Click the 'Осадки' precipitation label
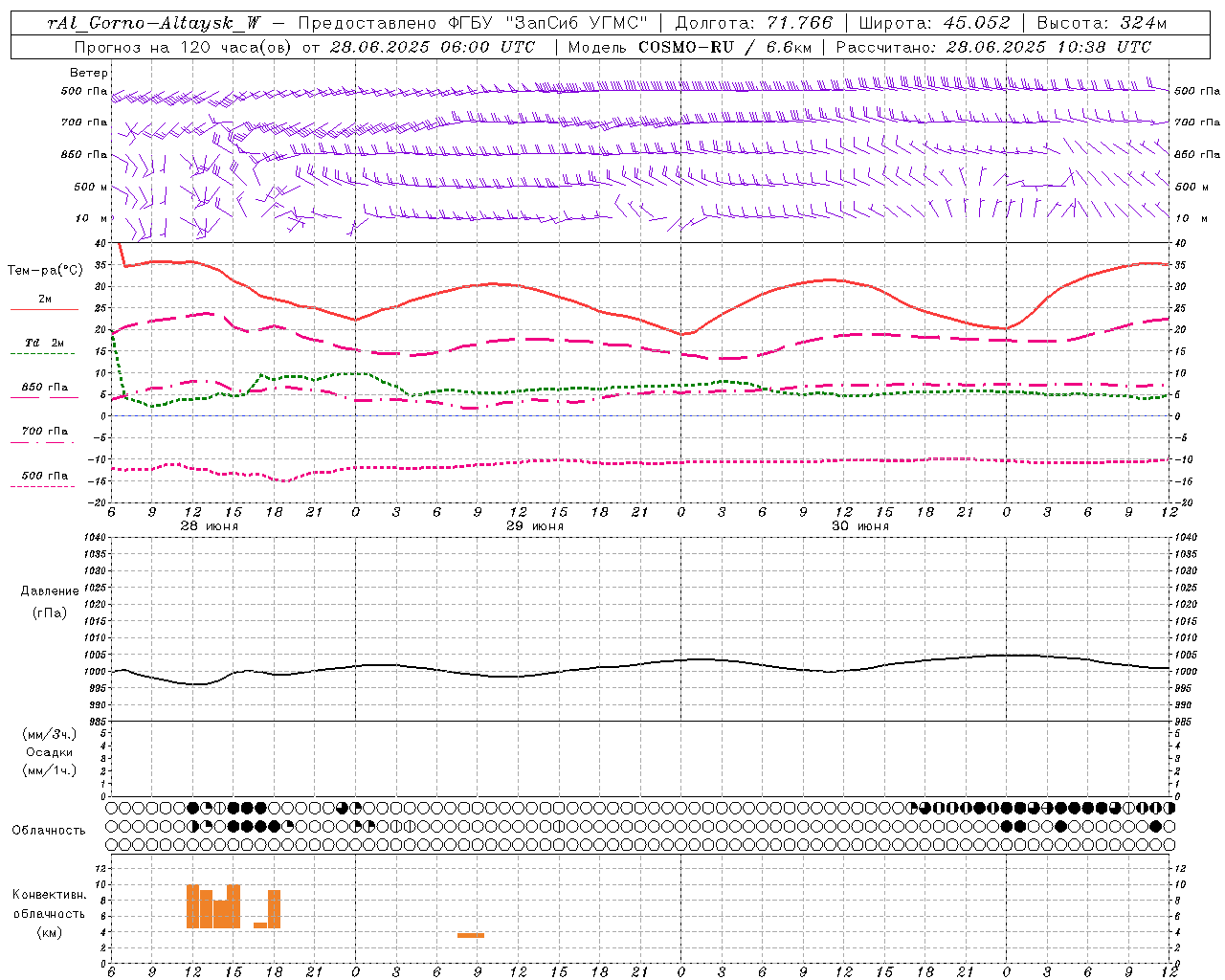This screenshot has height=980, width=1225. point(50,752)
